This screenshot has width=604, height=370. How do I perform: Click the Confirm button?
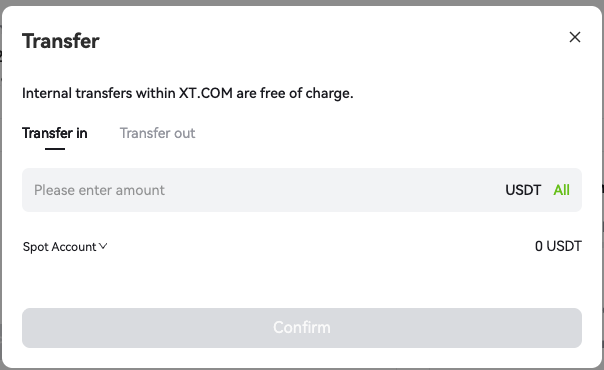point(302,328)
